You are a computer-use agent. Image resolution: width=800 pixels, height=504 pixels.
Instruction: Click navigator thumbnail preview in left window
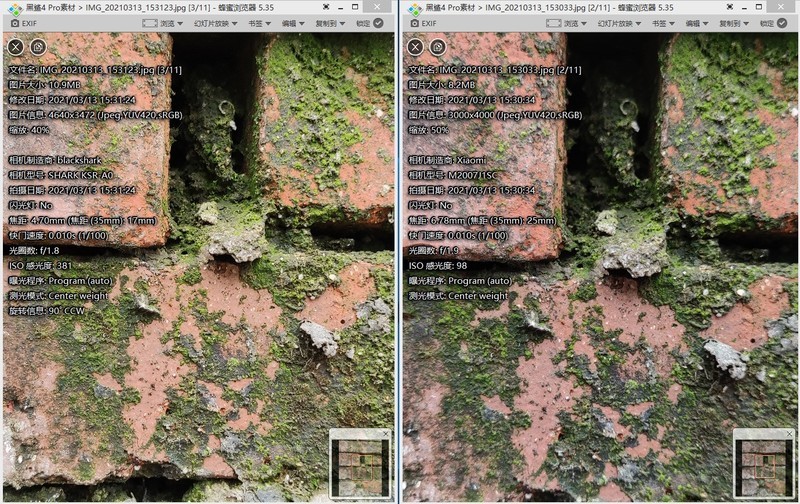pyautogui.click(x=360, y=465)
